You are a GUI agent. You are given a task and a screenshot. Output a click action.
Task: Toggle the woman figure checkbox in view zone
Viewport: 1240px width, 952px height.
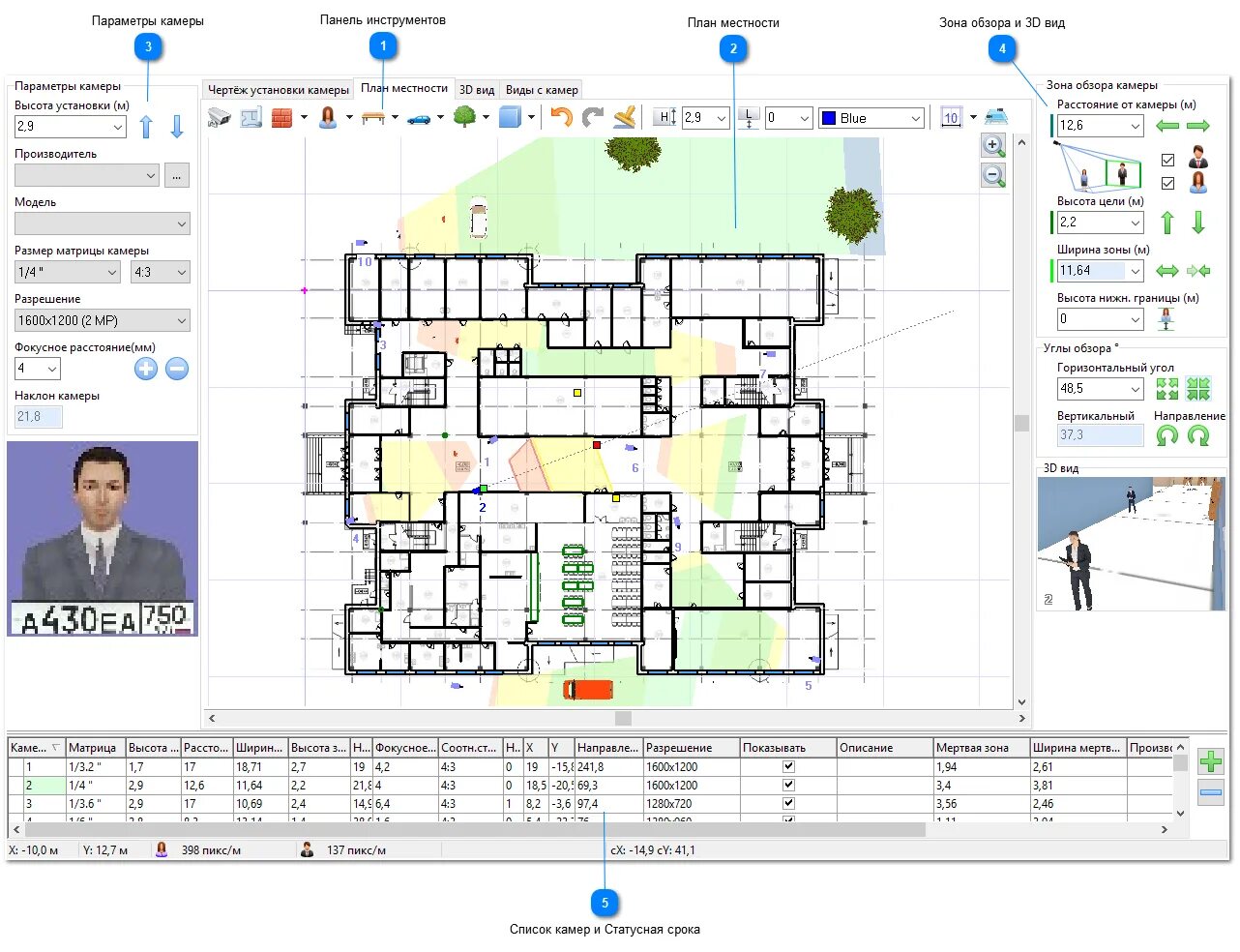point(1167,183)
